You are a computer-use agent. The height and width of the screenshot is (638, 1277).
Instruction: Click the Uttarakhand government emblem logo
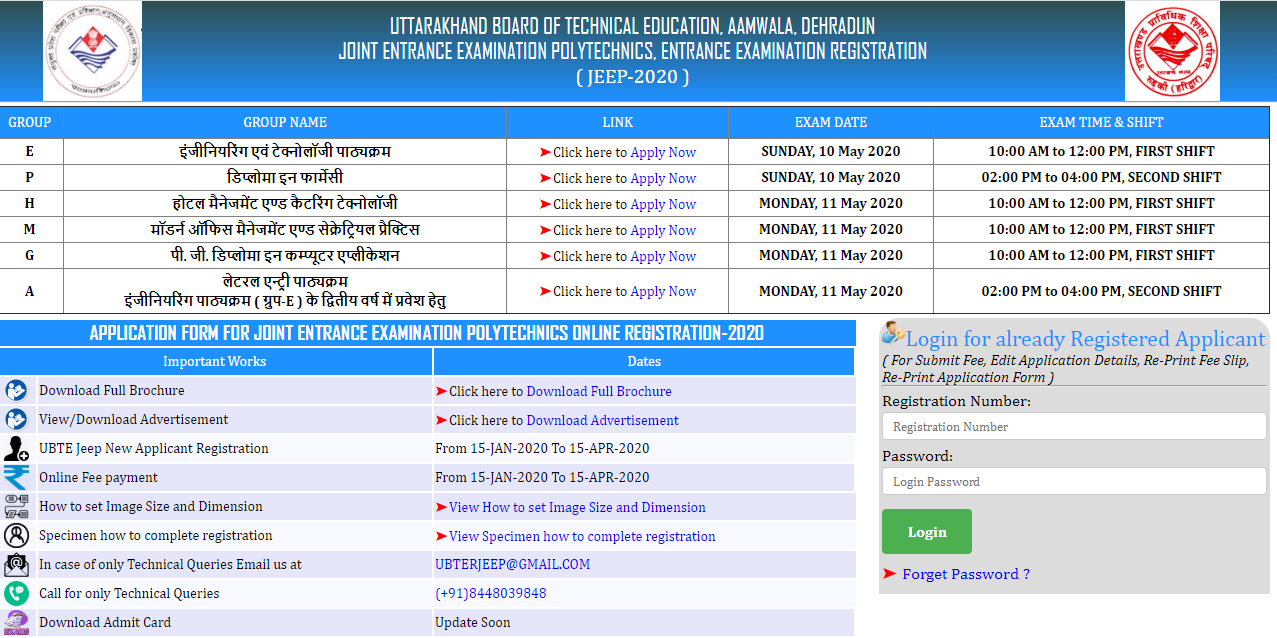[92, 50]
